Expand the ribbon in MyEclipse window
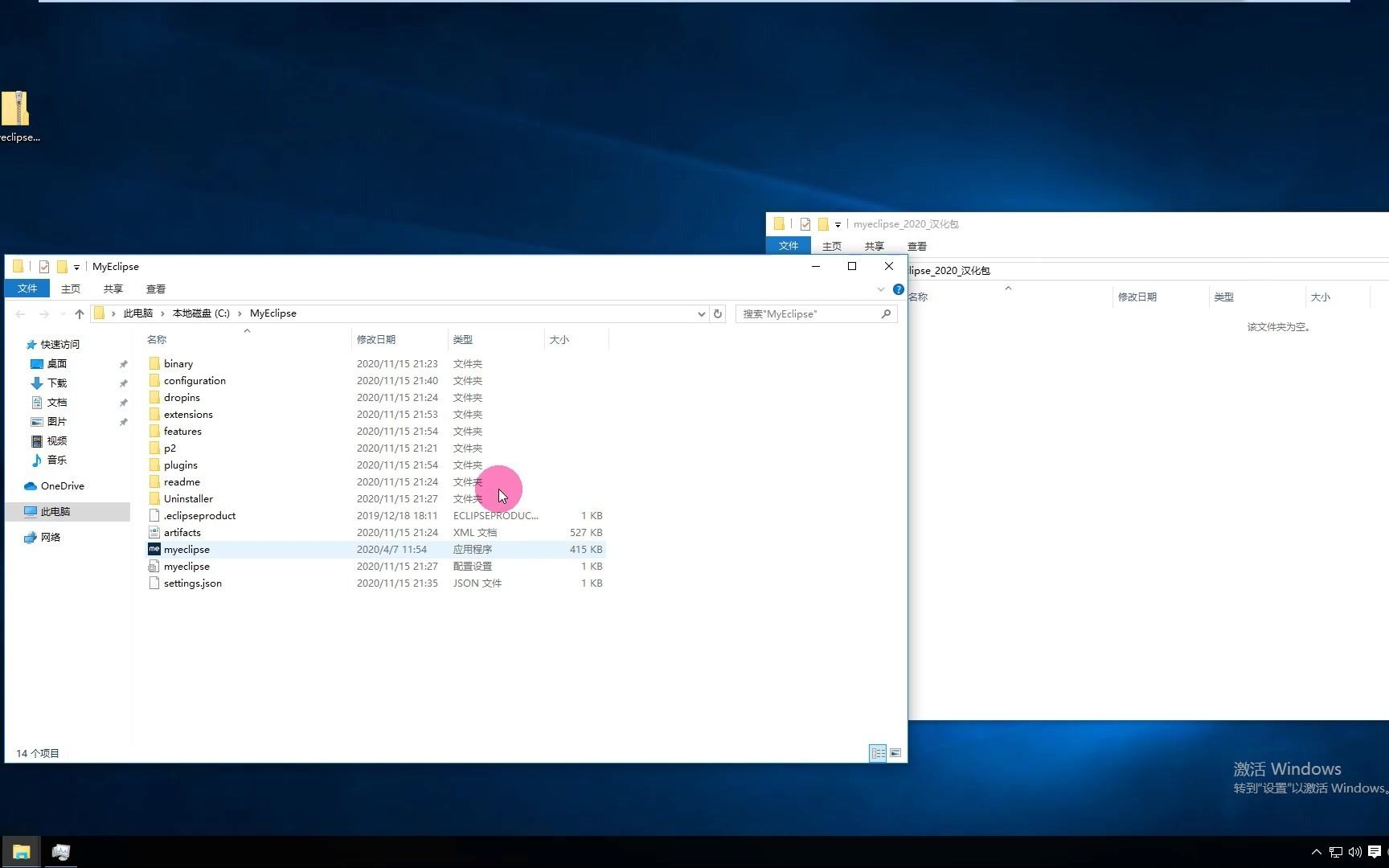1389x868 pixels. pyautogui.click(x=881, y=289)
